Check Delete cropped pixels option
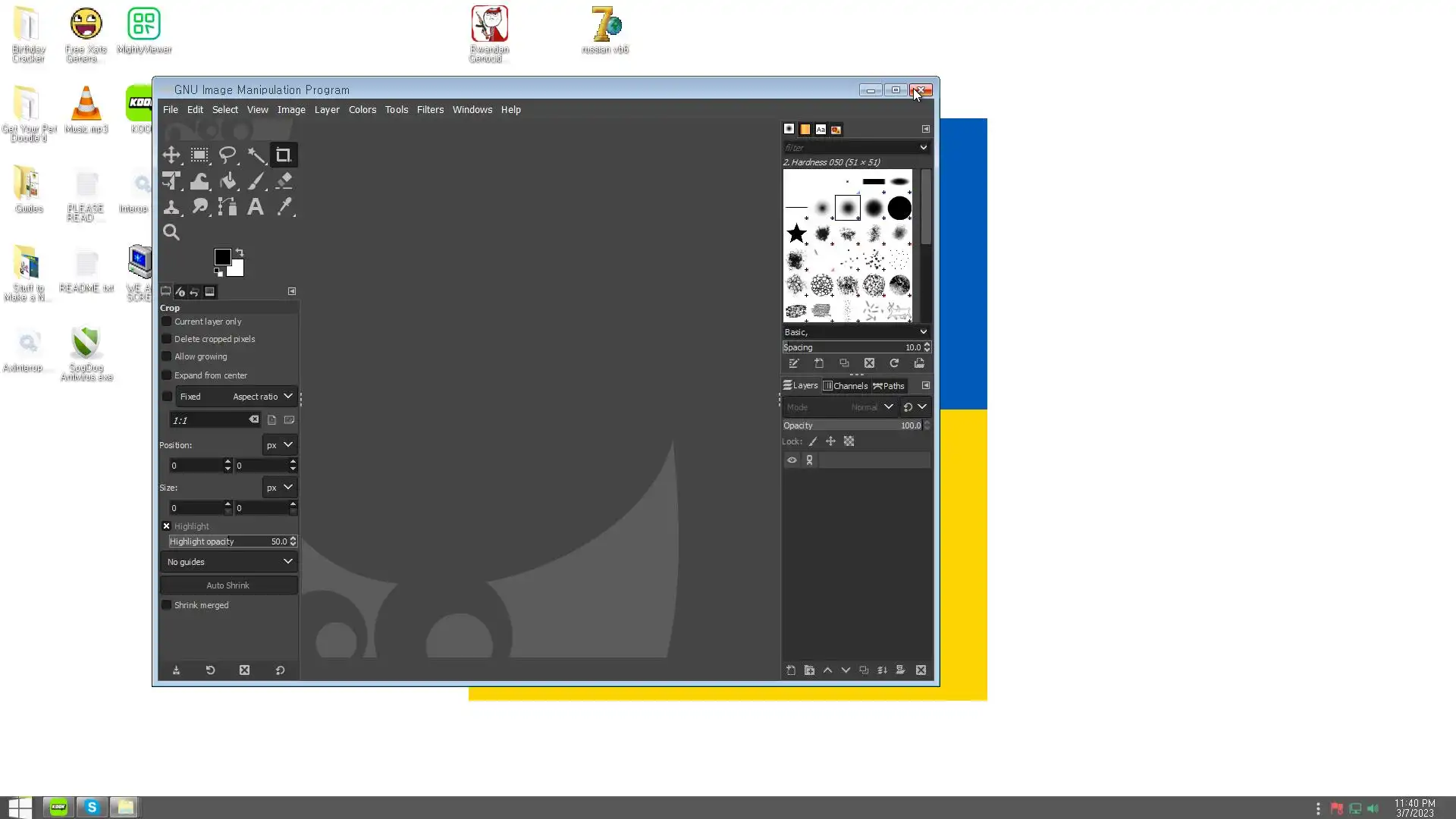 click(167, 339)
